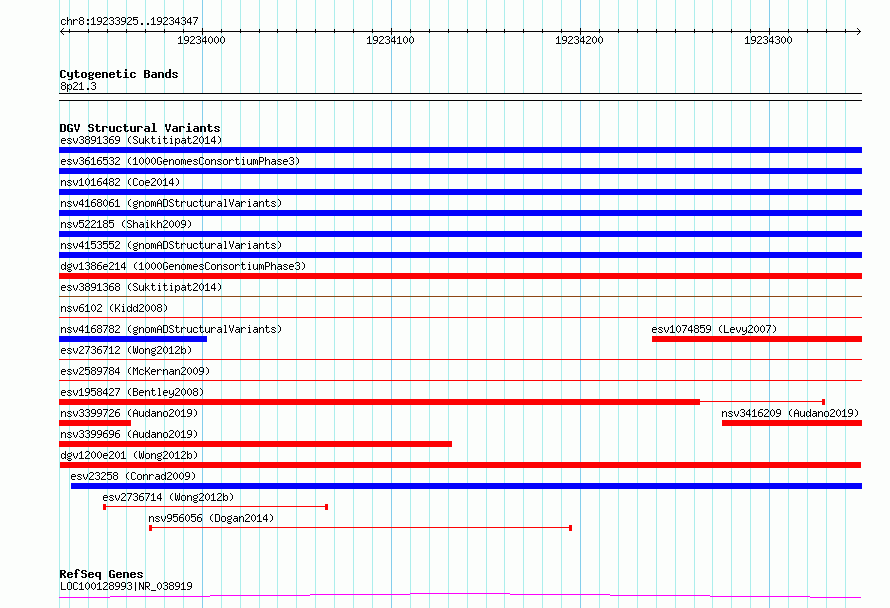Select variant esv1074859 (Levy2007) label

coord(714,329)
